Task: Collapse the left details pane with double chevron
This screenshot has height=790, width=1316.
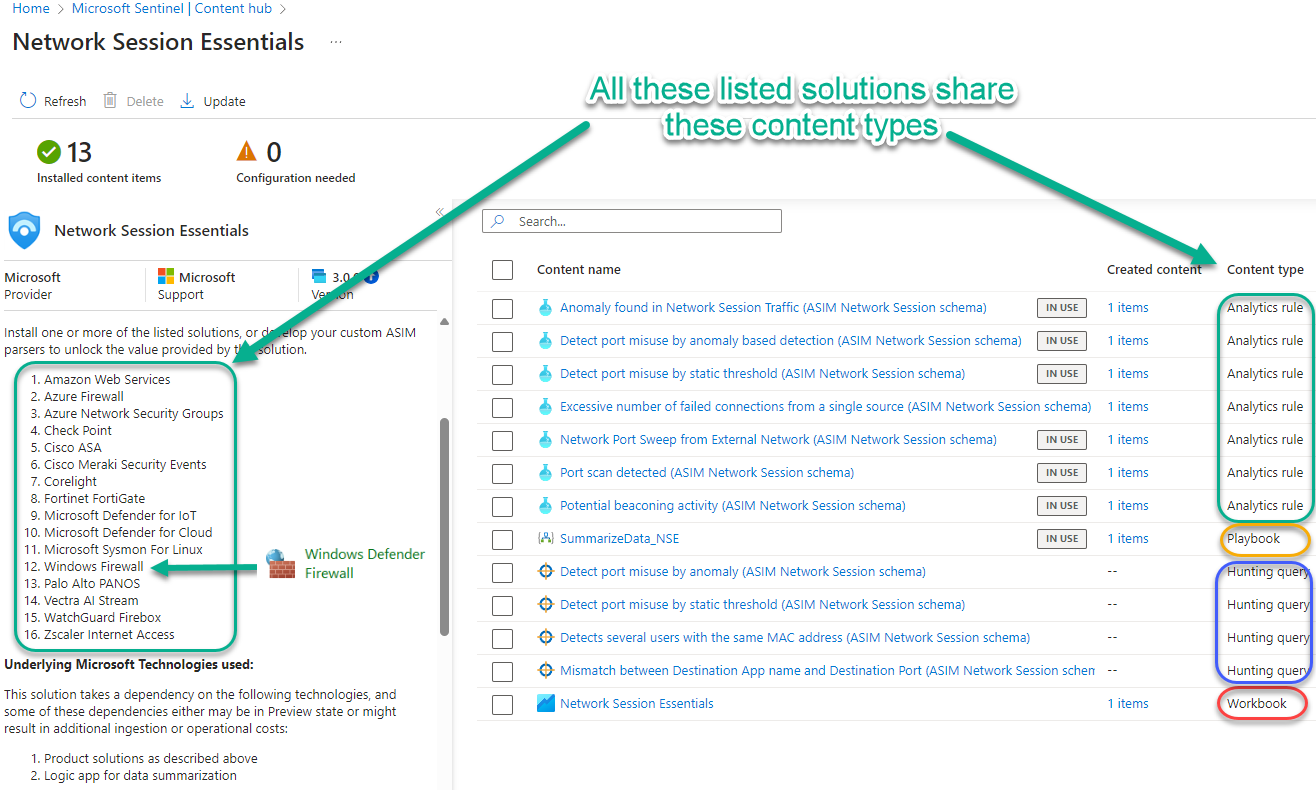Action: 439,212
